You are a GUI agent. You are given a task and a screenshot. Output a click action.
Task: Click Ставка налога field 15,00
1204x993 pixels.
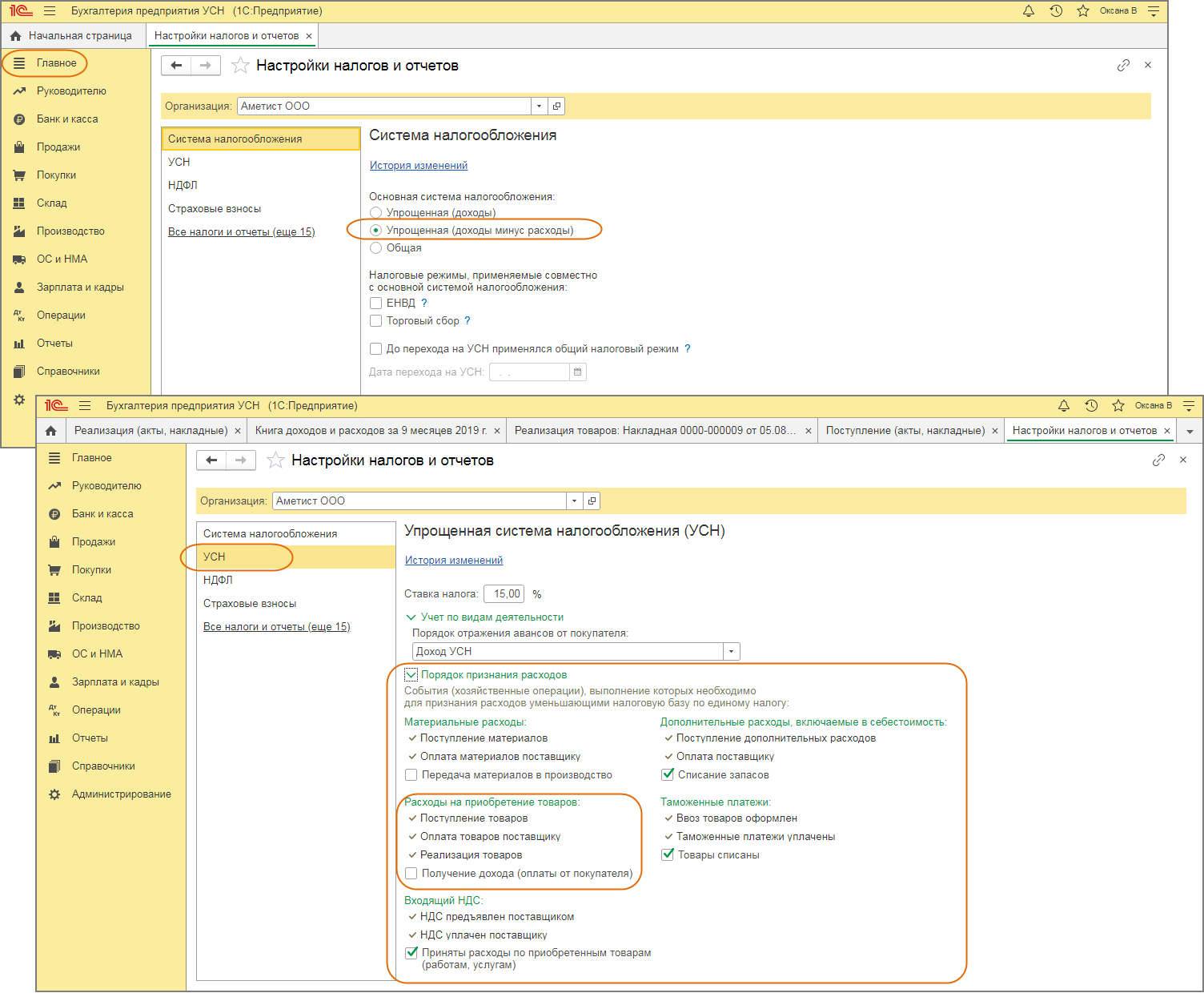(504, 594)
